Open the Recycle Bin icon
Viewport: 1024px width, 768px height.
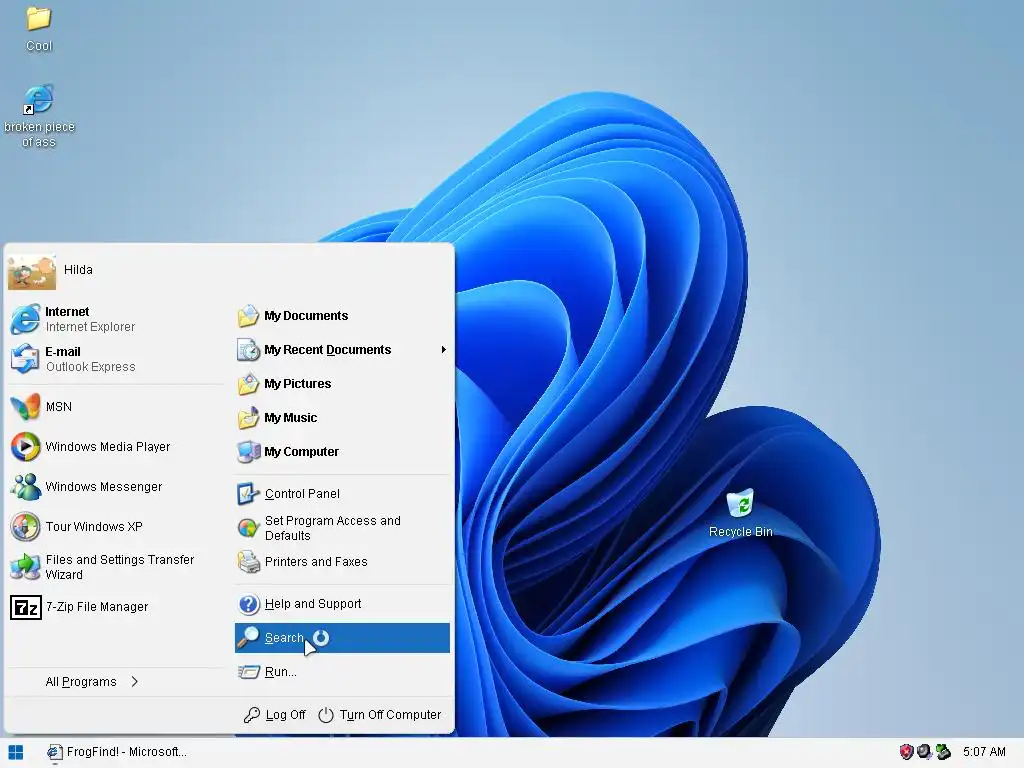pos(740,513)
